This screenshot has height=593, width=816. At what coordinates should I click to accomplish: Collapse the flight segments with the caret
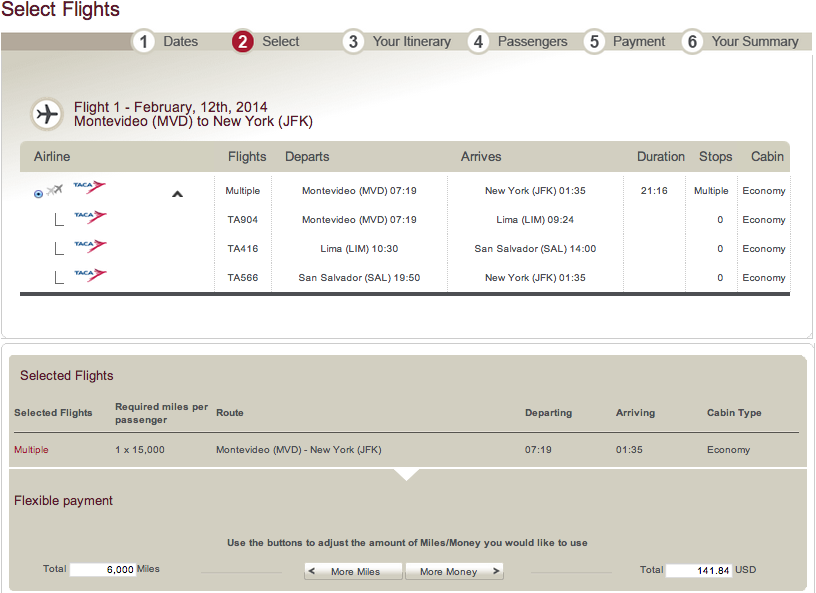click(177, 194)
